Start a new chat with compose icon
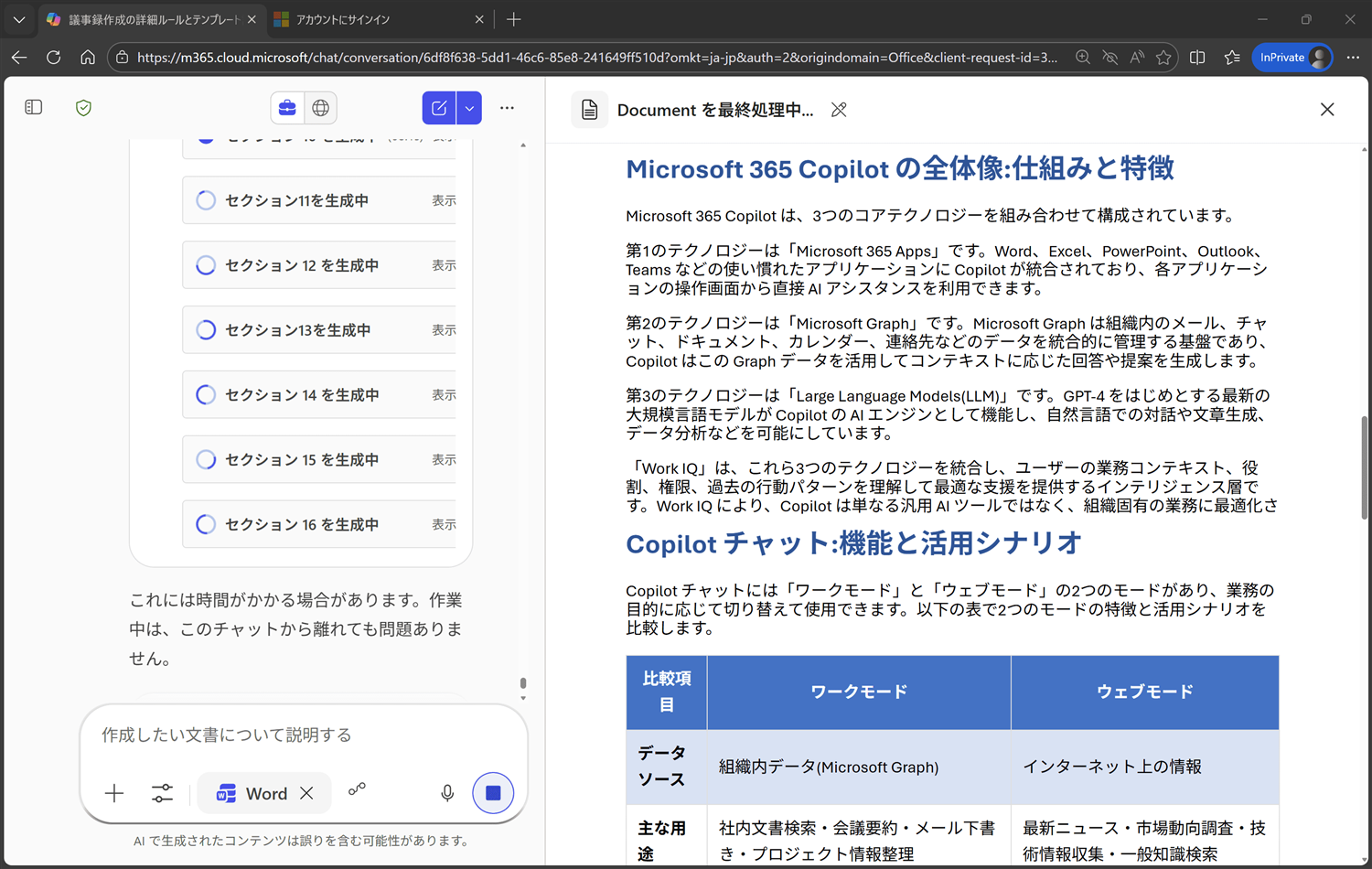Screen dimensions: 1372x869 (x=439, y=108)
